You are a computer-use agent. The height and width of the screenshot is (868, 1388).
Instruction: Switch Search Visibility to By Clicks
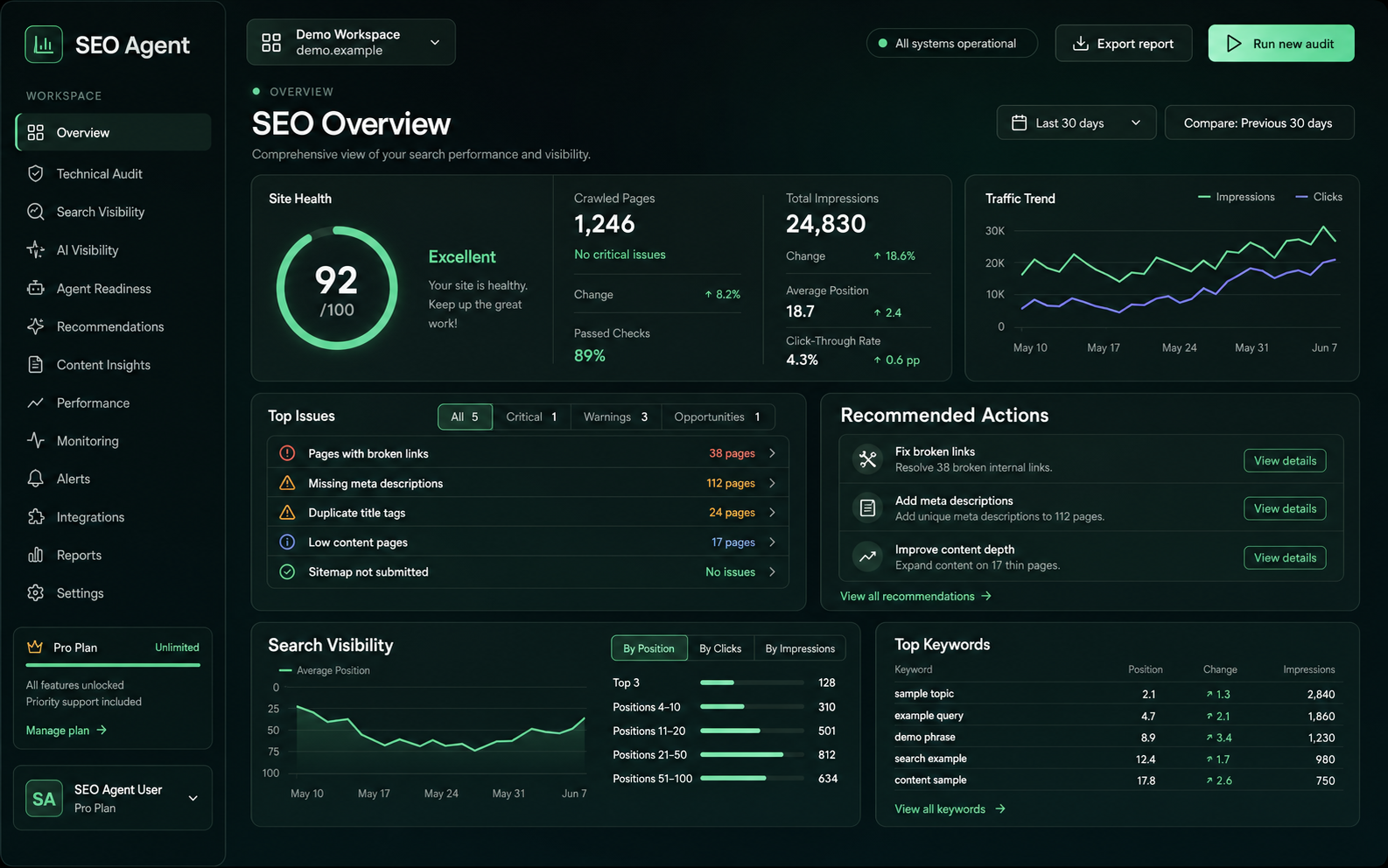(720, 648)
